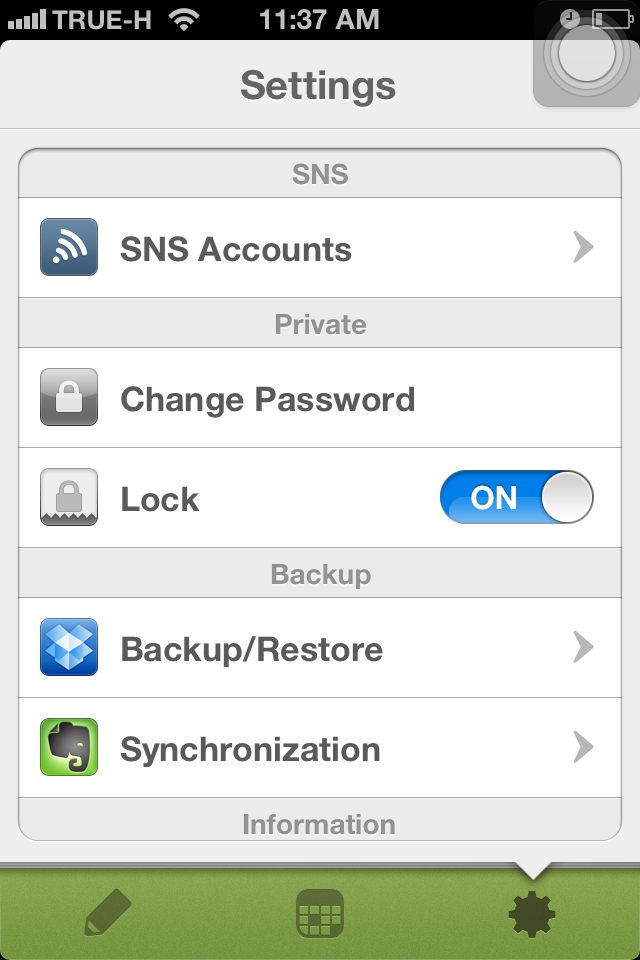
Task: Select the gear settings tab
Action: 532,913
